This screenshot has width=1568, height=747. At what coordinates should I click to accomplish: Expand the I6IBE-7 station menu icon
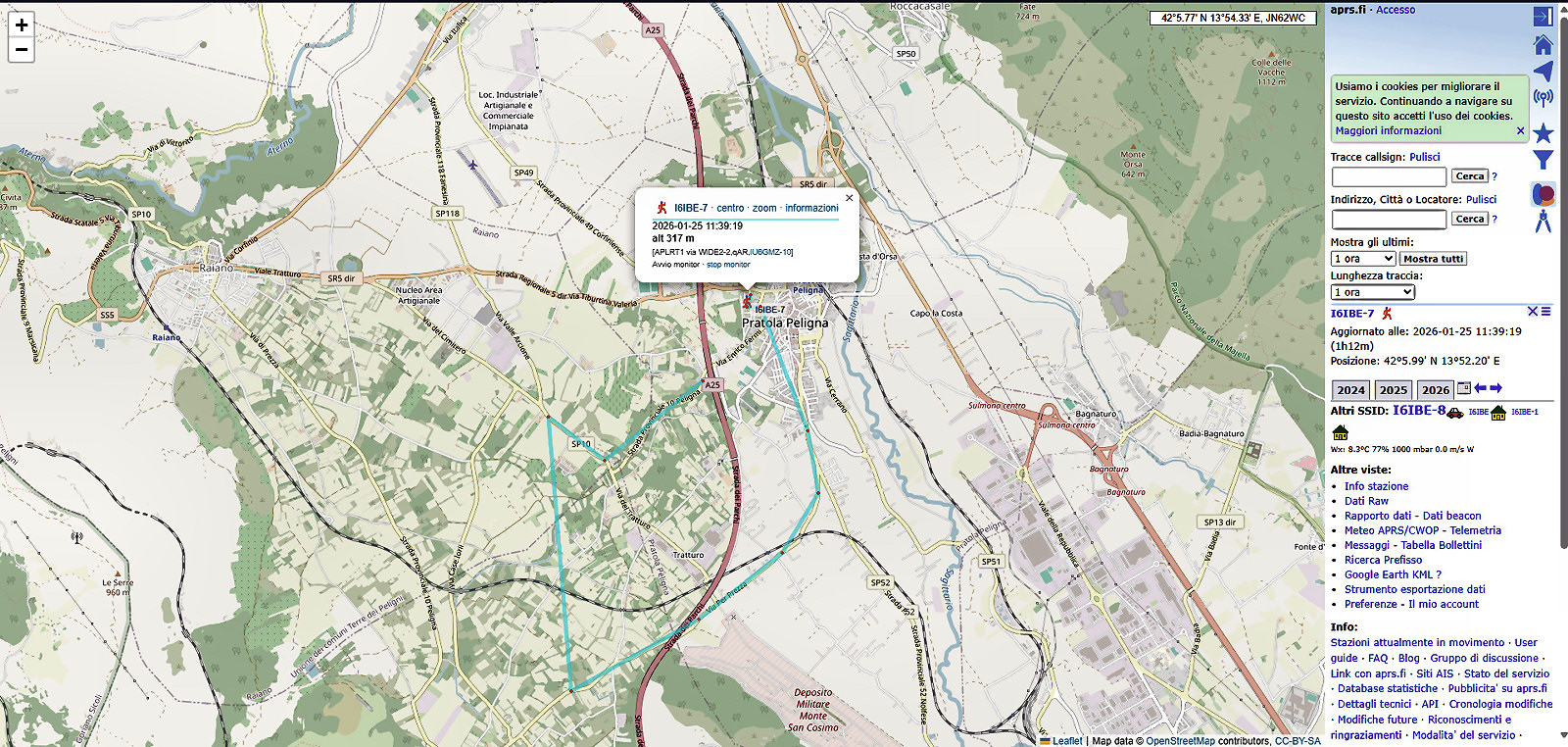(x=1545, y=312)
